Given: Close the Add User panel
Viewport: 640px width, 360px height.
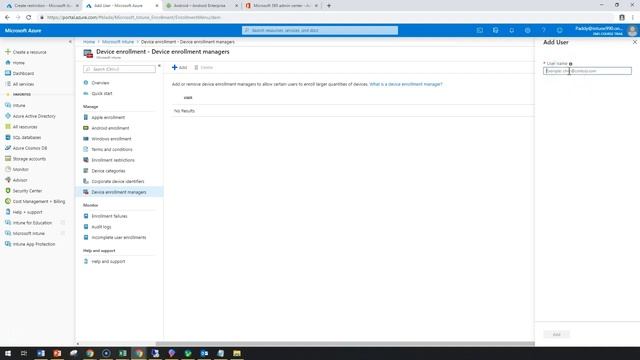Looking at the screenshot, I should tap(635, 42).
